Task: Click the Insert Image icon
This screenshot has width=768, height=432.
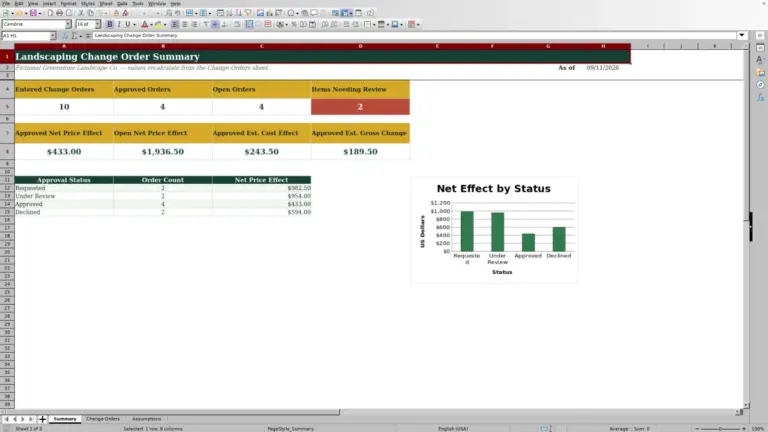Action: (261, 13)
